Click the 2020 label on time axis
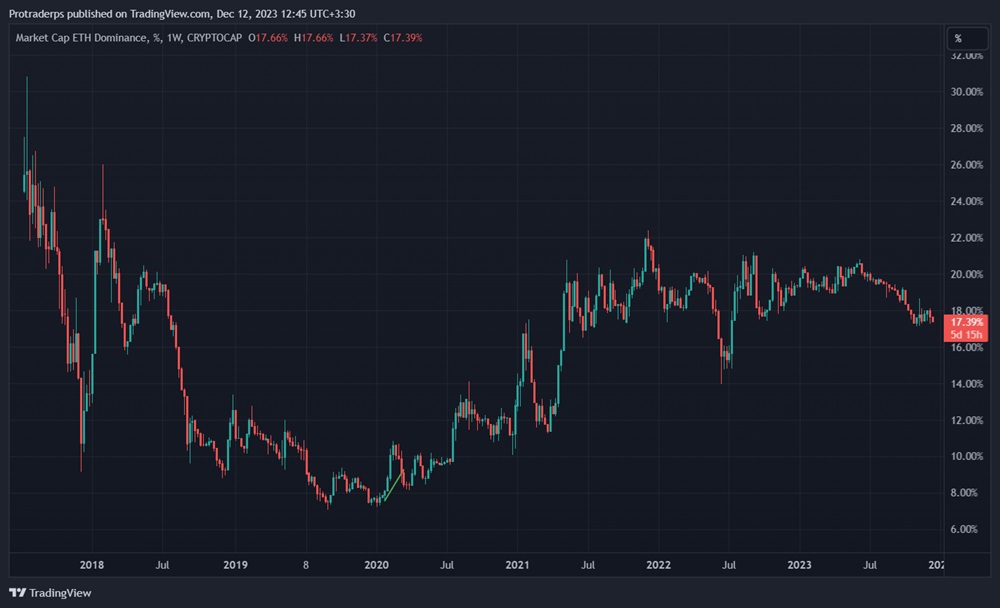This screenshot has height=608, width=1000. (376, 565)
